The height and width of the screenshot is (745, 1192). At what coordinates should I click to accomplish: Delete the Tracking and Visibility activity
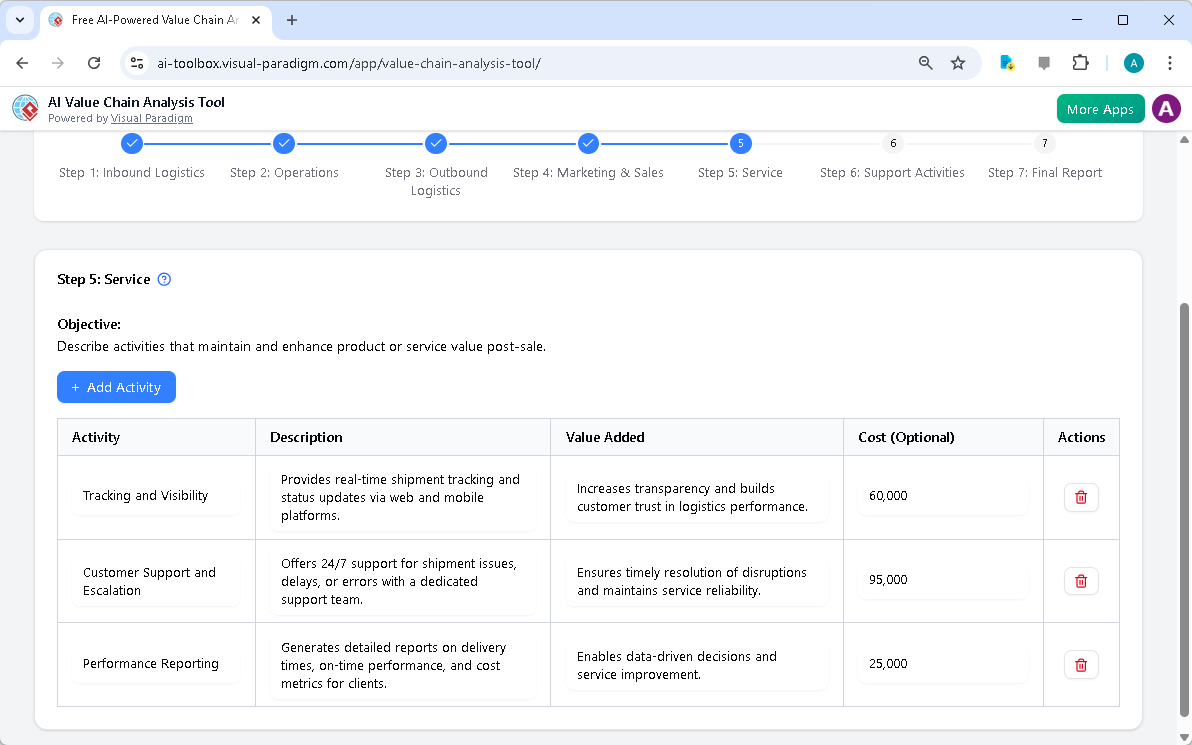click(x=1081, y=497)
